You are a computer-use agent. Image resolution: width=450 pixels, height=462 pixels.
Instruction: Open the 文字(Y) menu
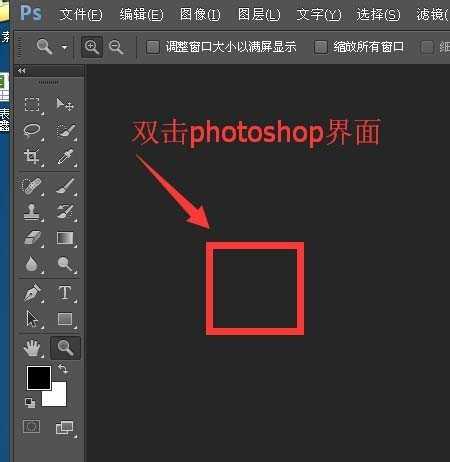[319, 14]
